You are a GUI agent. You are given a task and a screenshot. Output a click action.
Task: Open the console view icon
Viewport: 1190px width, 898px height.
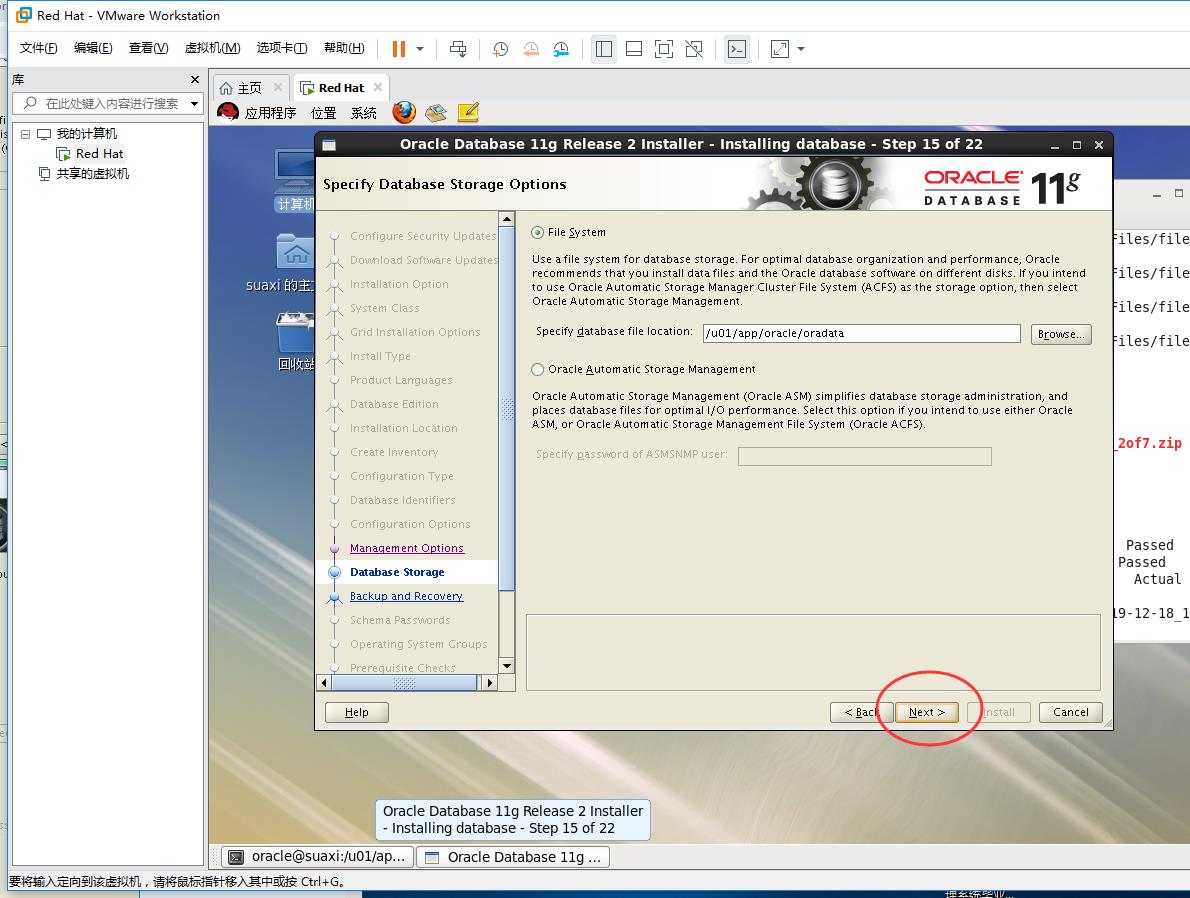click(x=736, y=49)
